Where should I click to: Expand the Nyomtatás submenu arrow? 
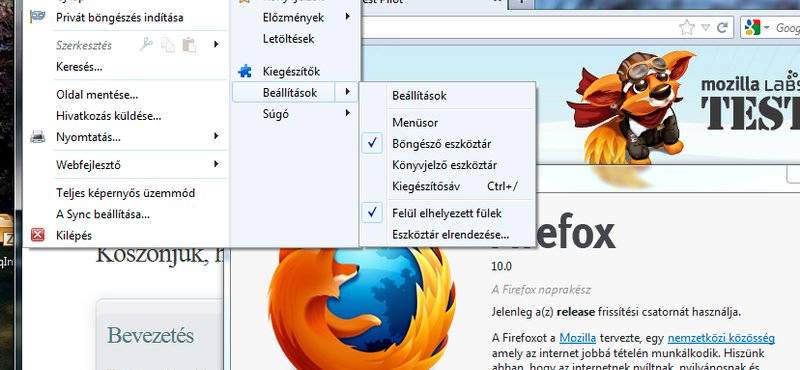[216, 136]
